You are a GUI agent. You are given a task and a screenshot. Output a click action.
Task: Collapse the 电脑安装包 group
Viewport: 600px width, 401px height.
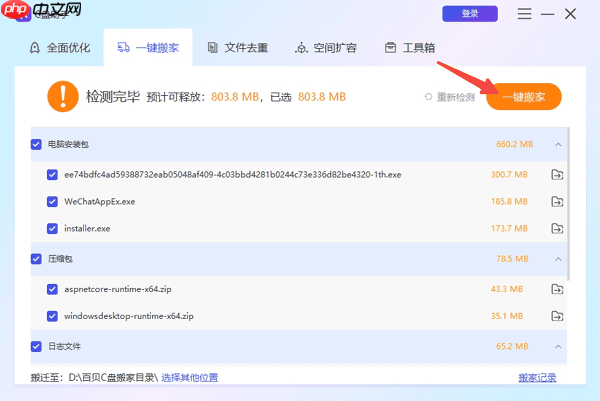coord(558,144)
